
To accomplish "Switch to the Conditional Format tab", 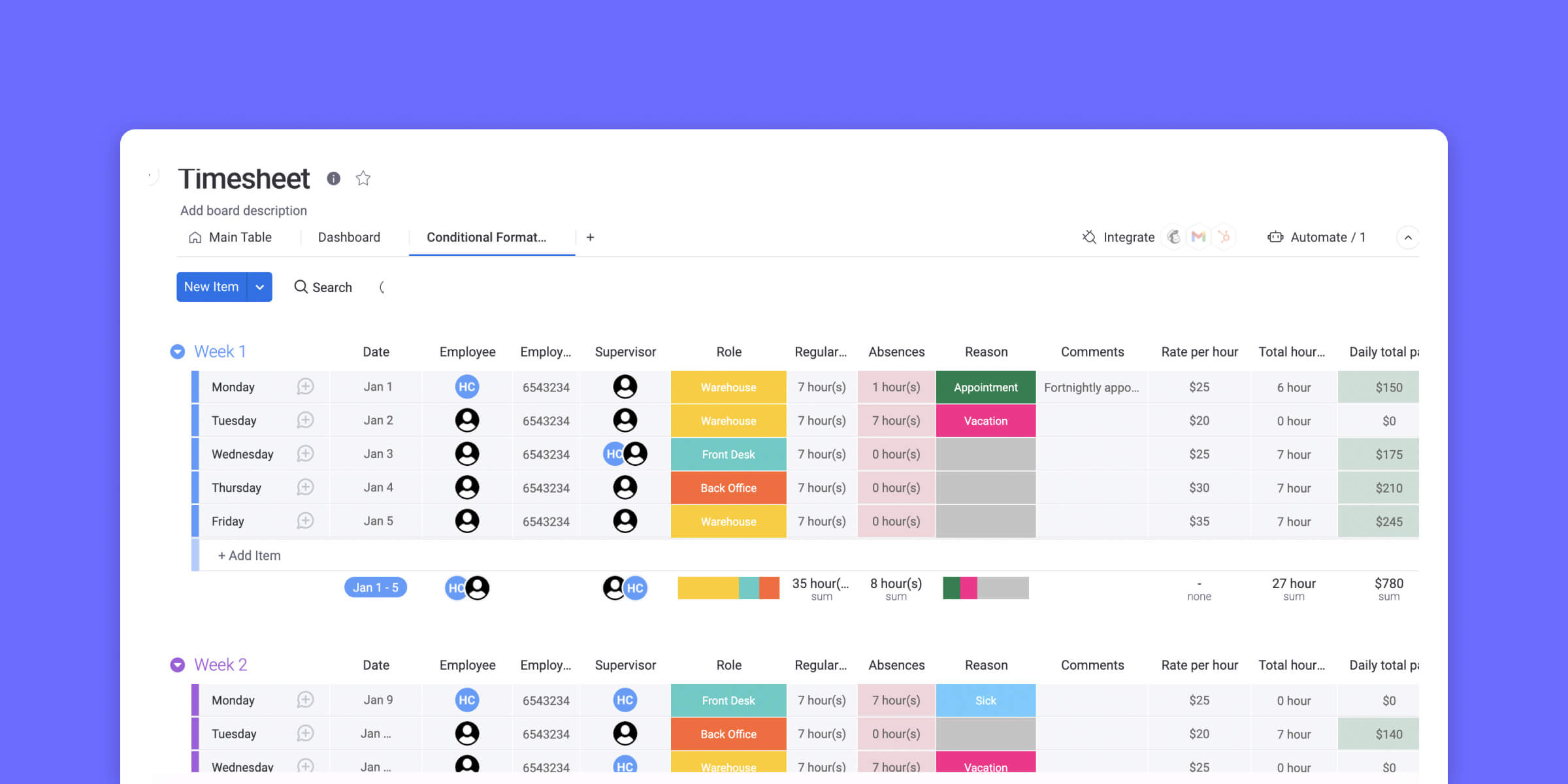I will [488, 237].
